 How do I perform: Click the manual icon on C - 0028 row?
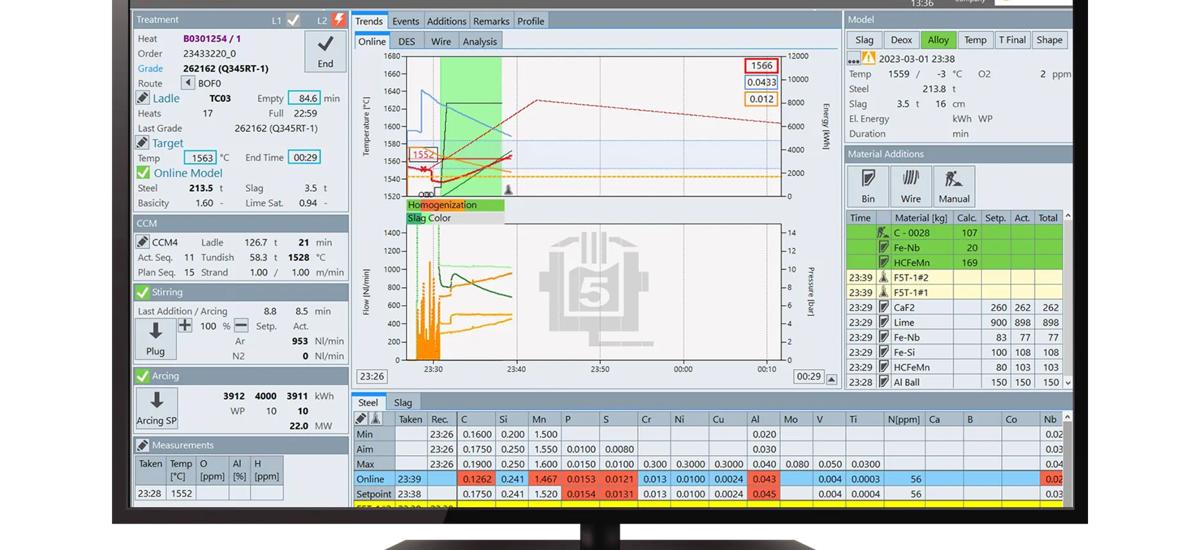tap(883, 233)
